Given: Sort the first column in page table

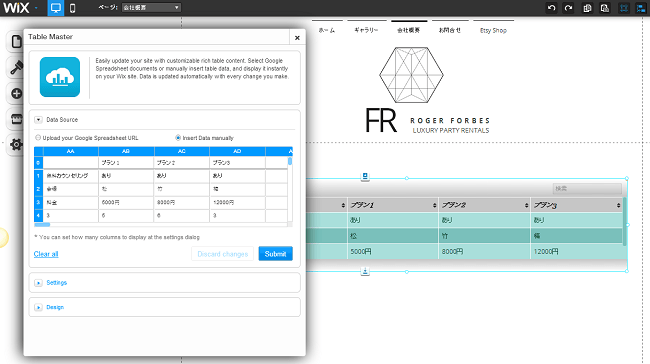Looking at the screenshot, I should pyautogui.click(x=343, y=205).
